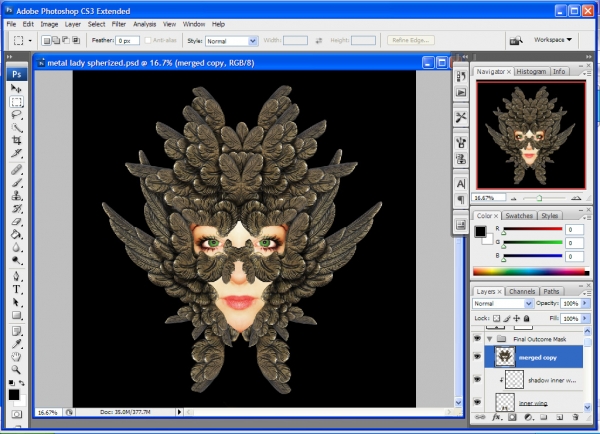Delete layer with trash icon
Image resolution: width=600 pixels, height=434 pixels.
576,417
